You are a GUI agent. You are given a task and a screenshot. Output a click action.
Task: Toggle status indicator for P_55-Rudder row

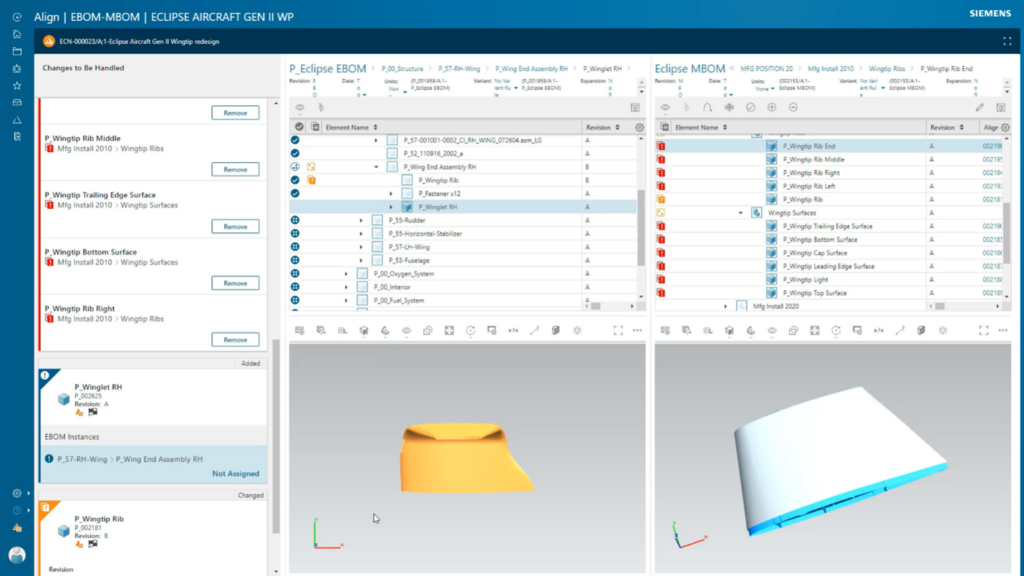(x=295, y=220)
